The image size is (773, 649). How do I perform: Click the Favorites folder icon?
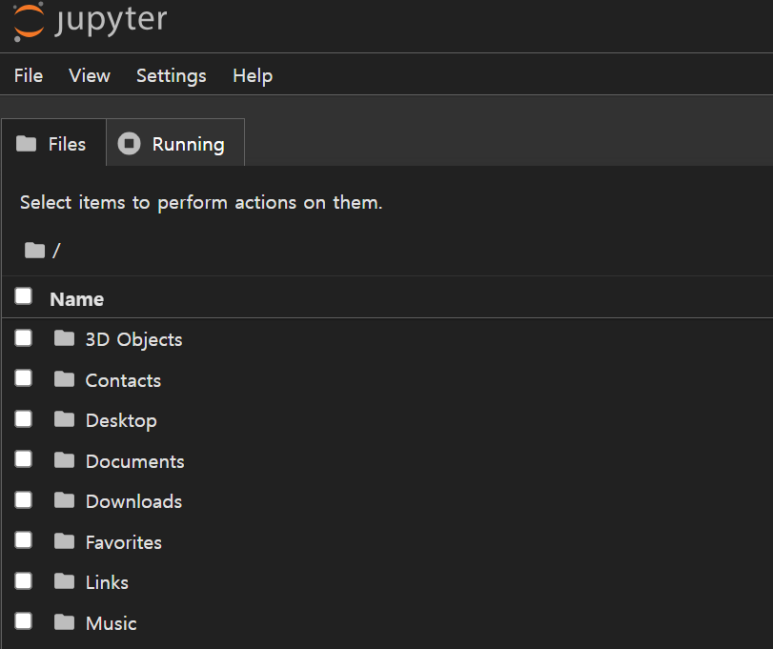tap(64, 541)
